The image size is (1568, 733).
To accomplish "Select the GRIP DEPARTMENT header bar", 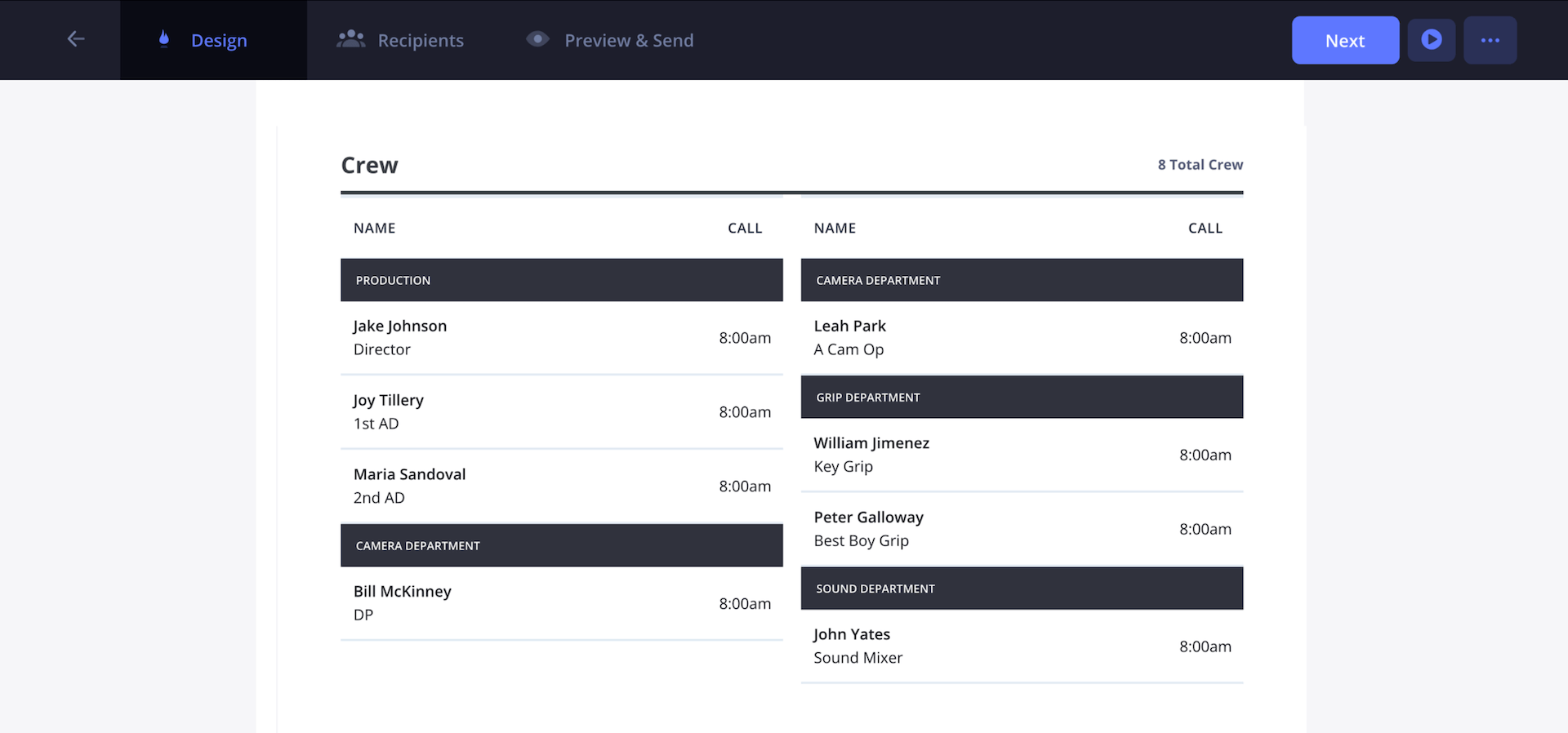I will tap(1021, 398).
